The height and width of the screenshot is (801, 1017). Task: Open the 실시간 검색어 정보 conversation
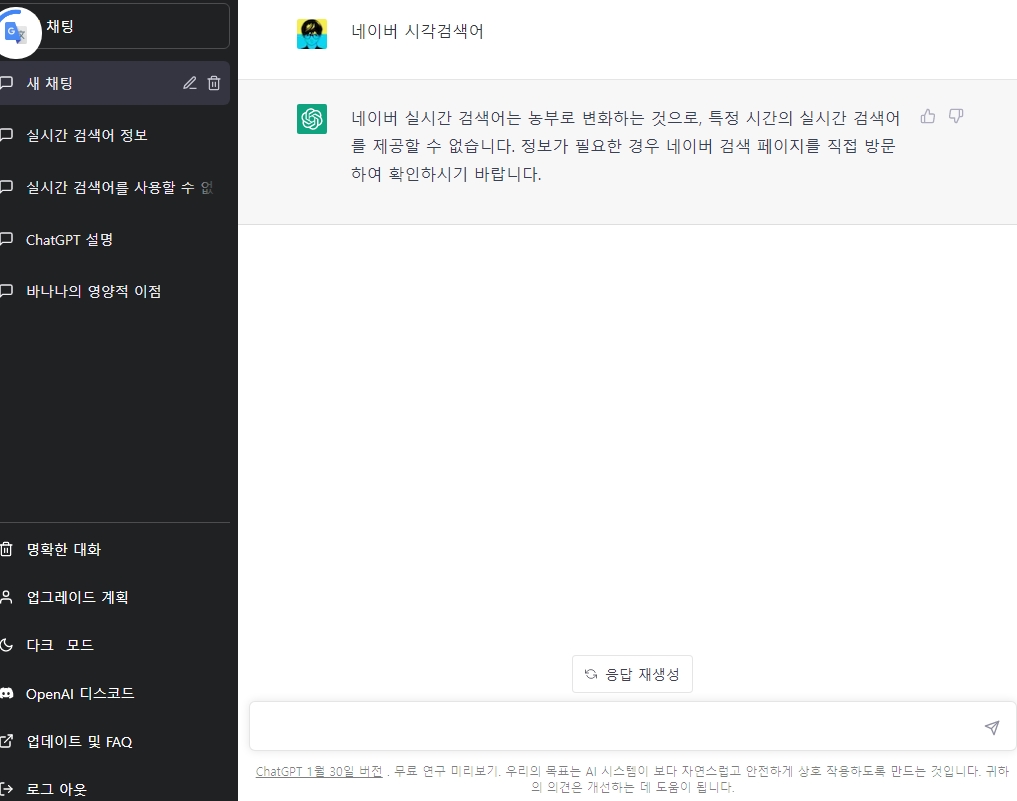coord(115,135)
